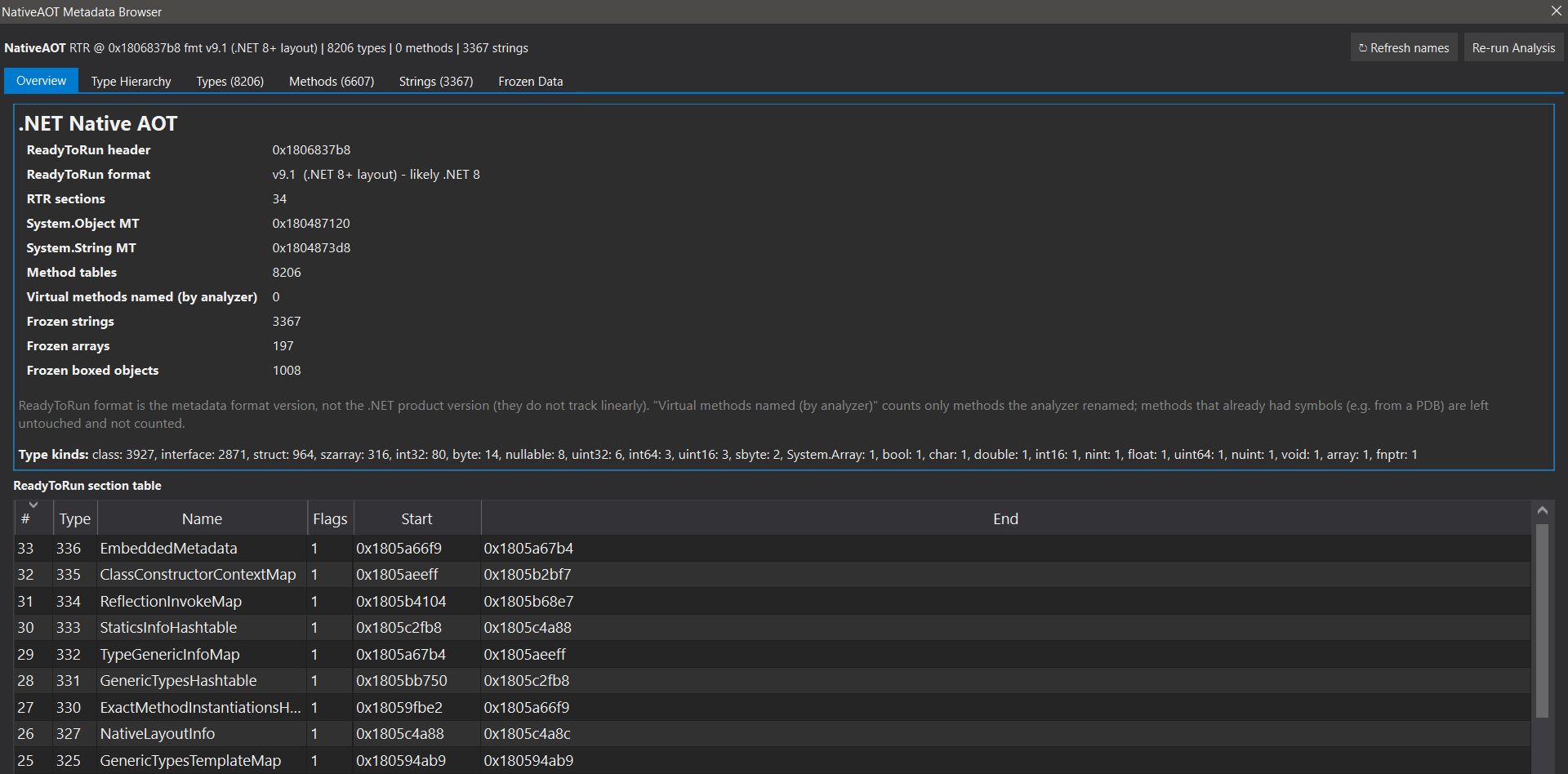Click Virtual methods named (by analyzer) label
The height and width of the screenshot is (774, 1568).
[141, 297]
